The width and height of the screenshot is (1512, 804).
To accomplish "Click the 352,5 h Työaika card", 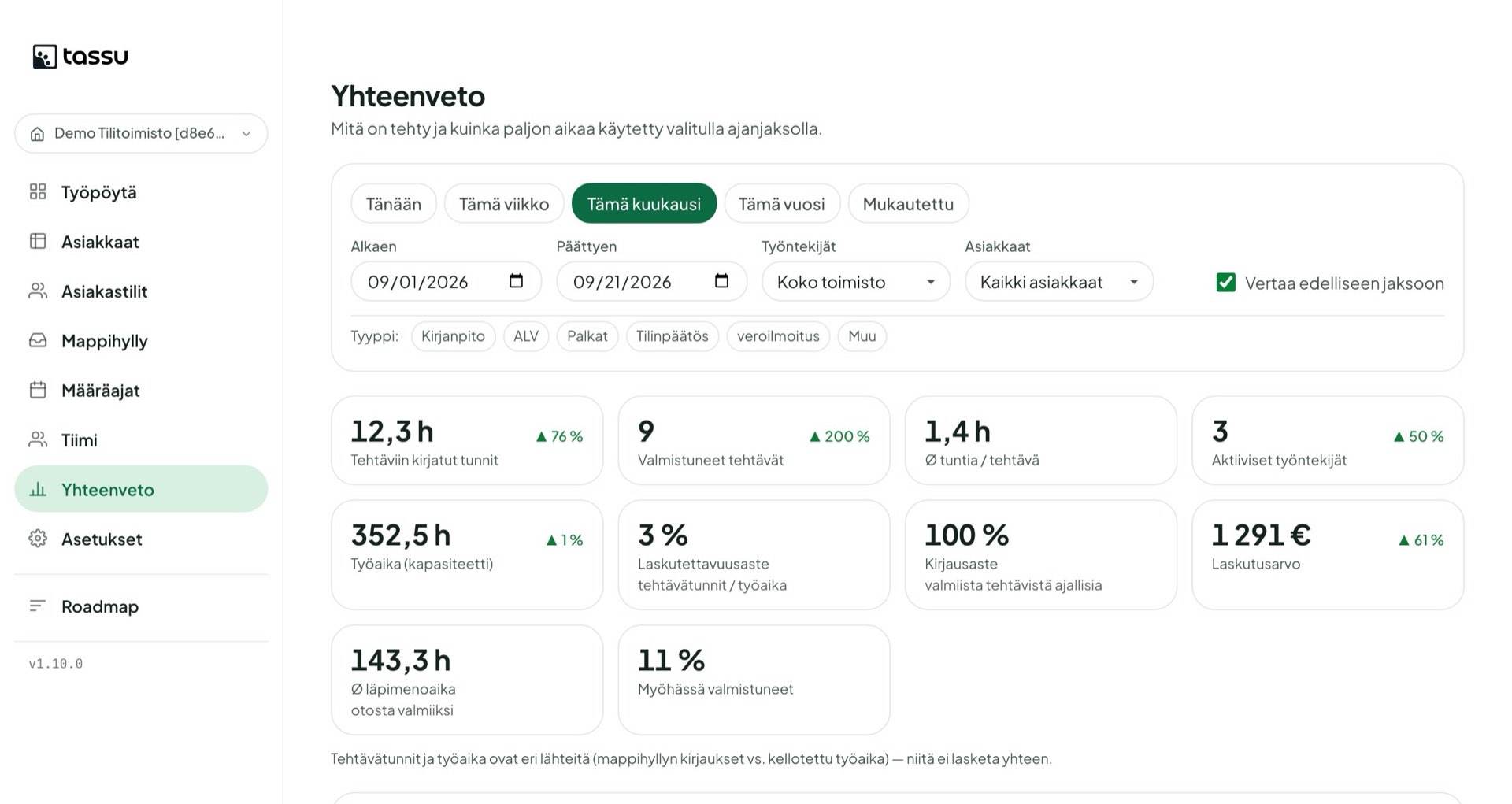I will [x=467, y=555].
